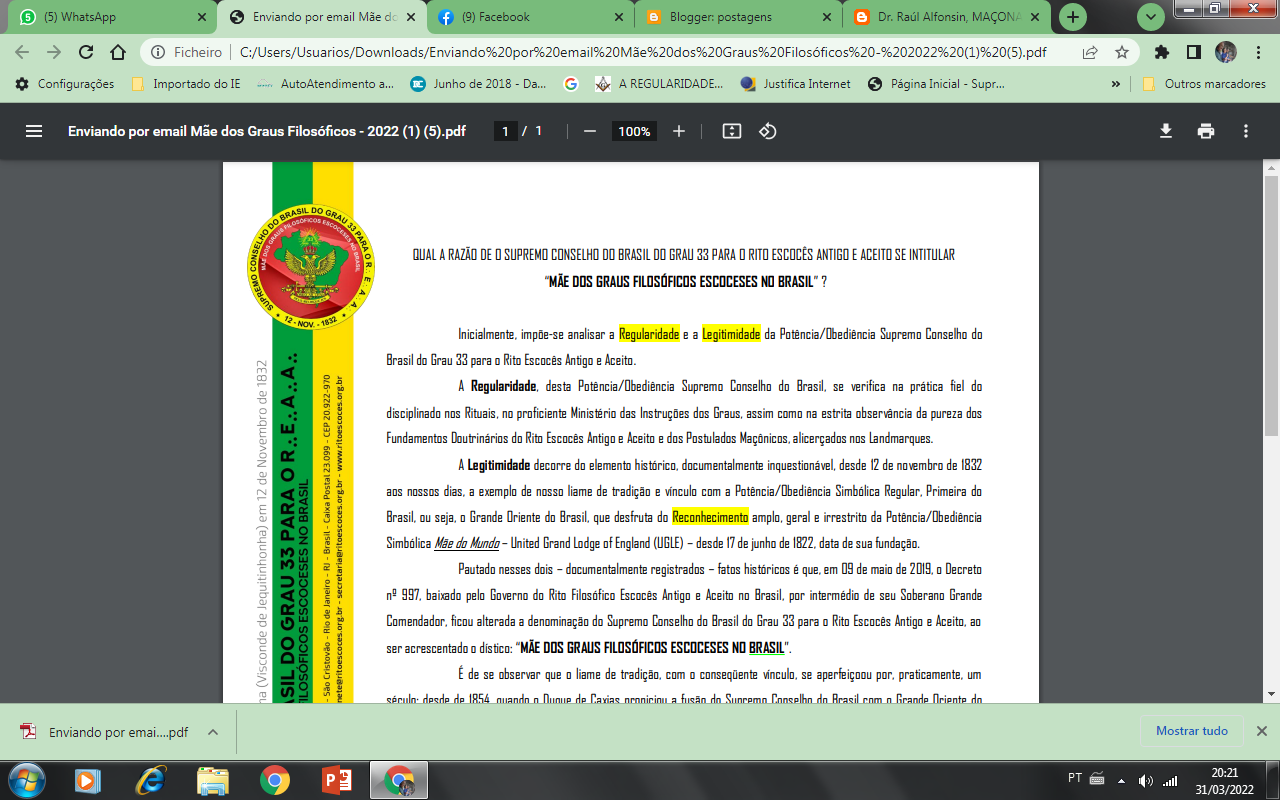1280x800 pixels.
Task: Toggle the Chrome side panel
Action: click(1194, 52)
